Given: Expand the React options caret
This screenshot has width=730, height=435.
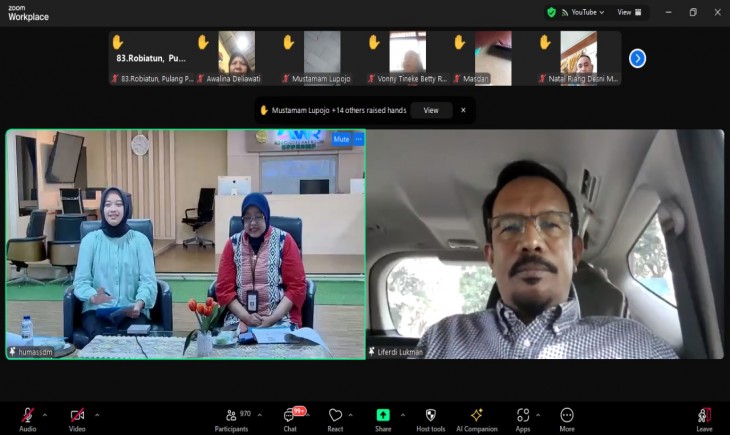Looking at the screenshot, I should [351, 415].
